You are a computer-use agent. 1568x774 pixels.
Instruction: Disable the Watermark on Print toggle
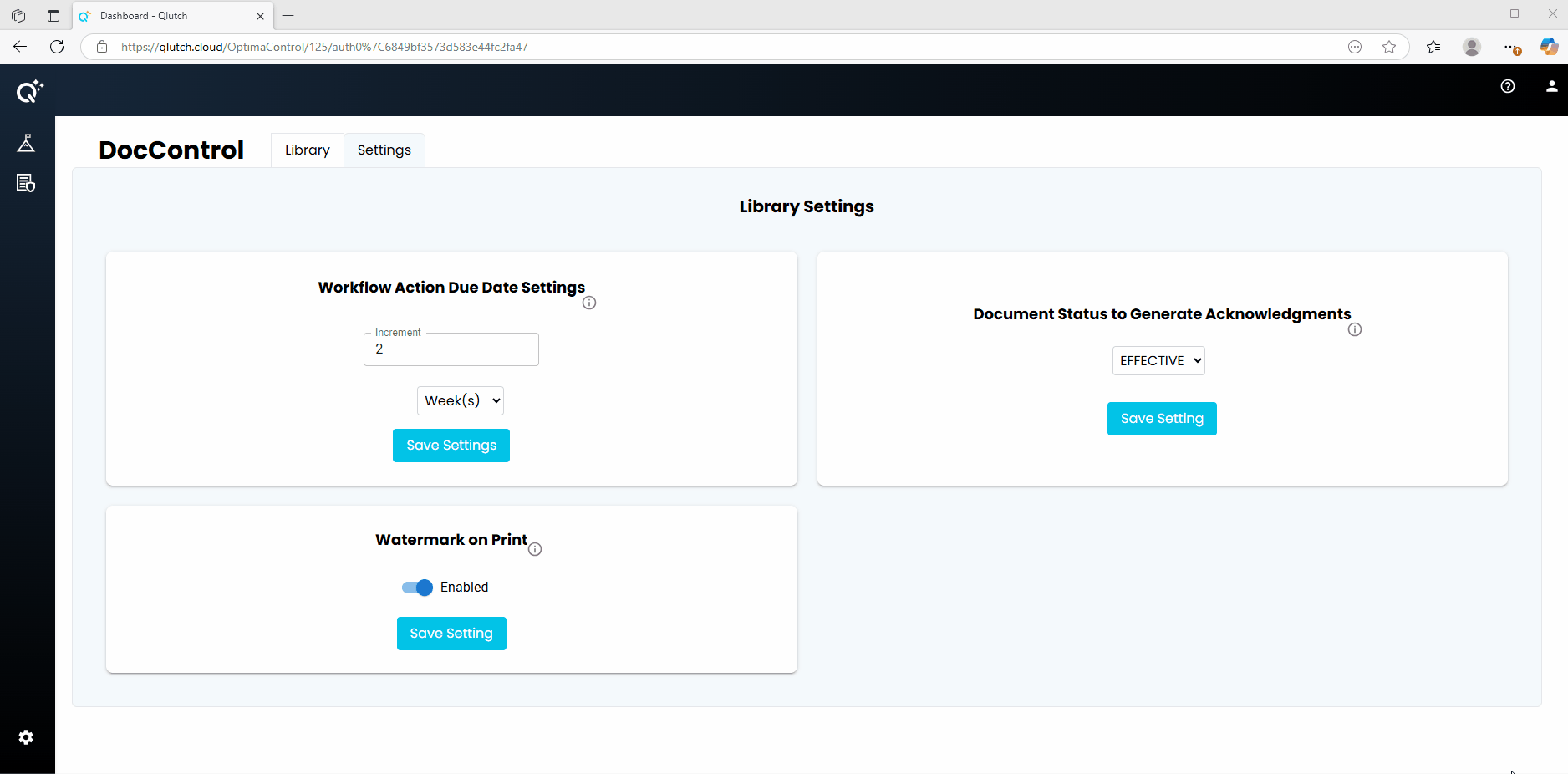pyautogui.click(x=417, y=588)
